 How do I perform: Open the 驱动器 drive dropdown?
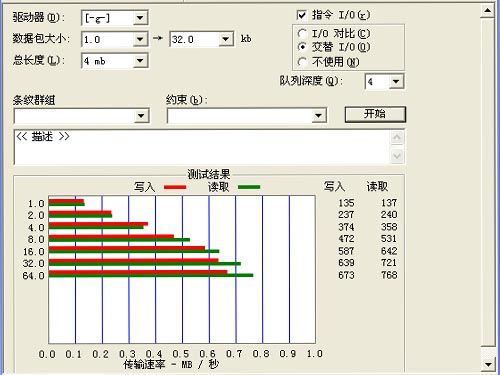pyautogui.click(x=140, y=18)
